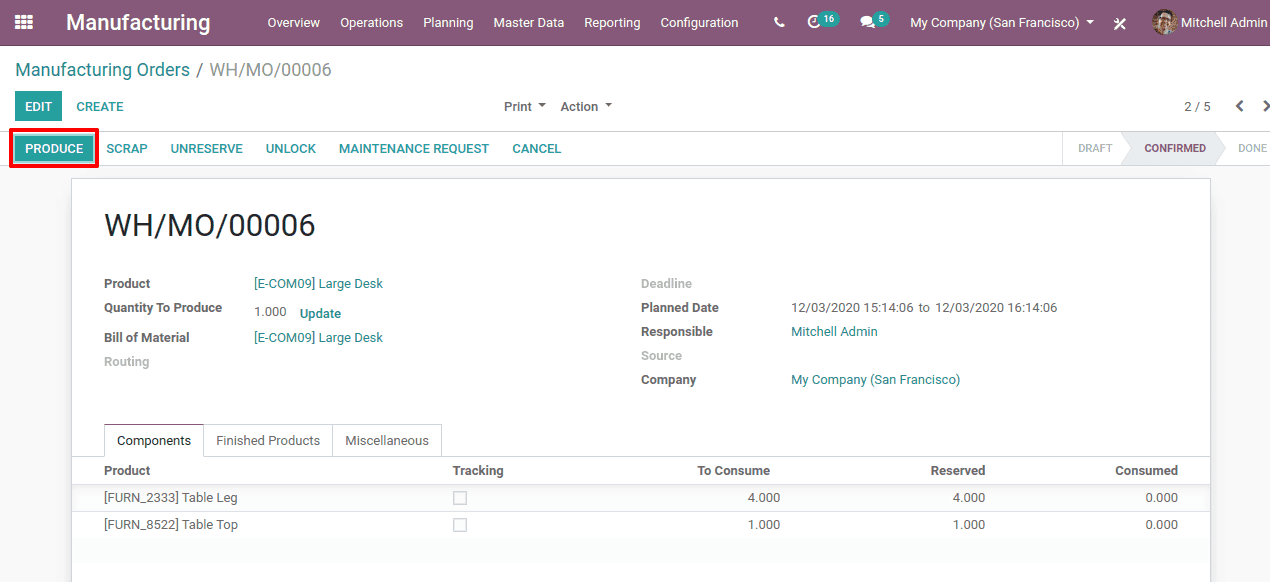Switch to the Finished Products tab
The height and width of the screenshot is (582, 1270).
coord(268,440)
